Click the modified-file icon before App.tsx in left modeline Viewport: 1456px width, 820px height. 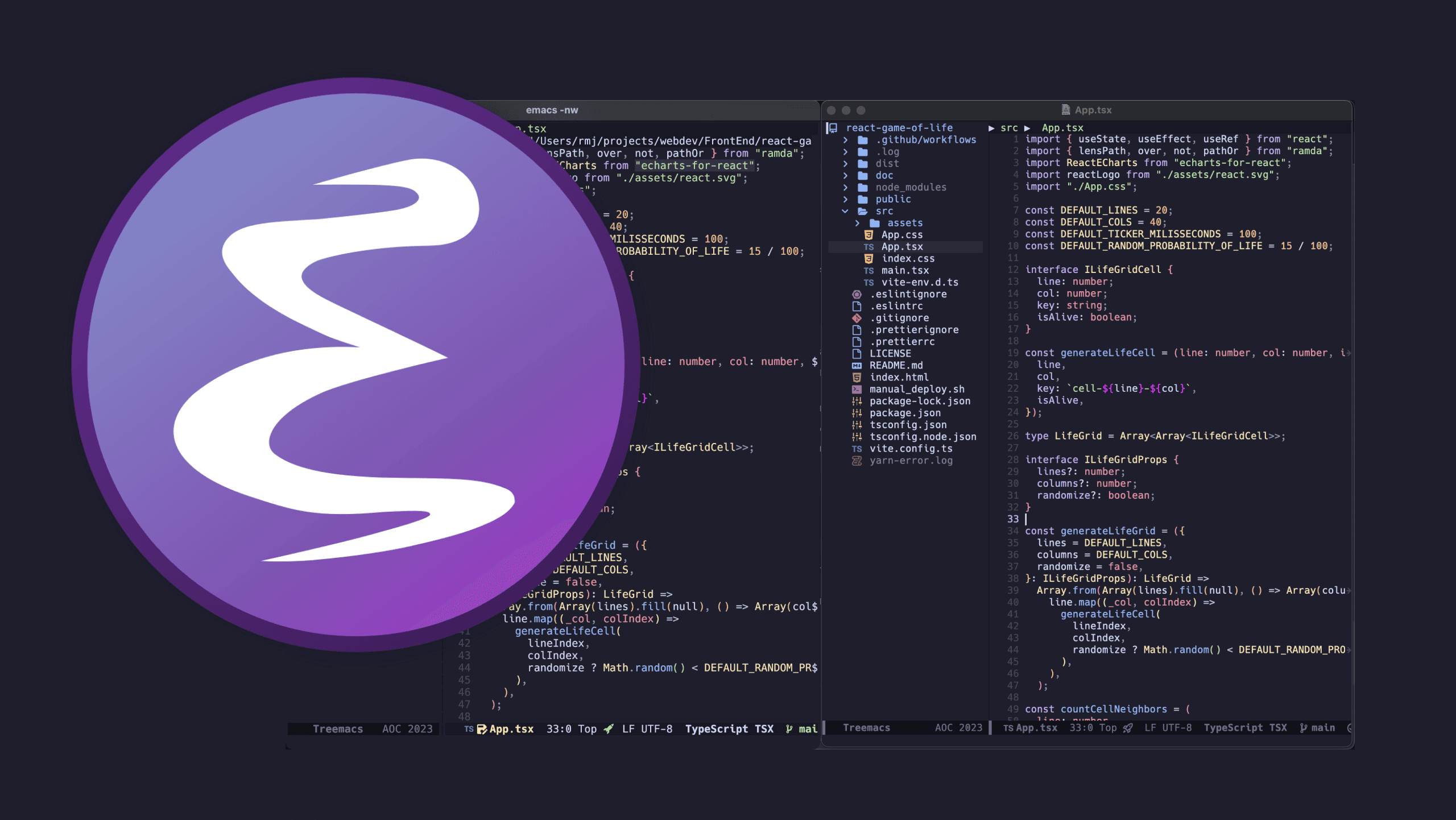pos(482,729)
